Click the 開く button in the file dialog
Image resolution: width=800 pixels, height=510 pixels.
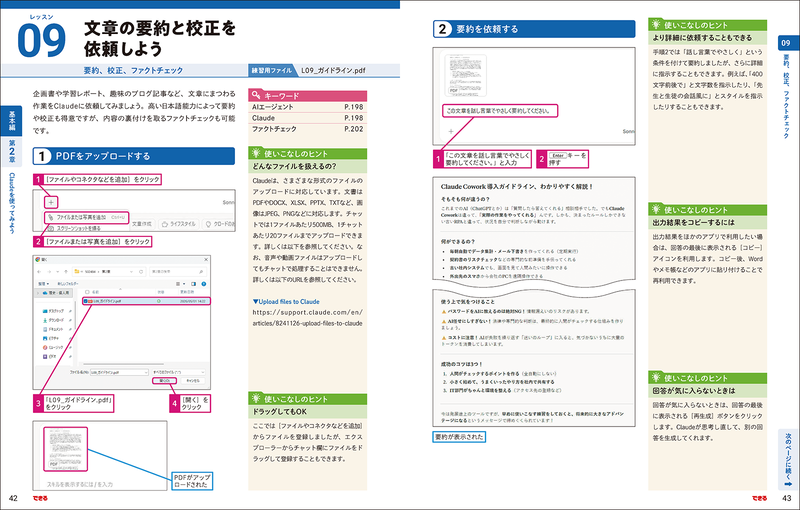coord(164,380)
